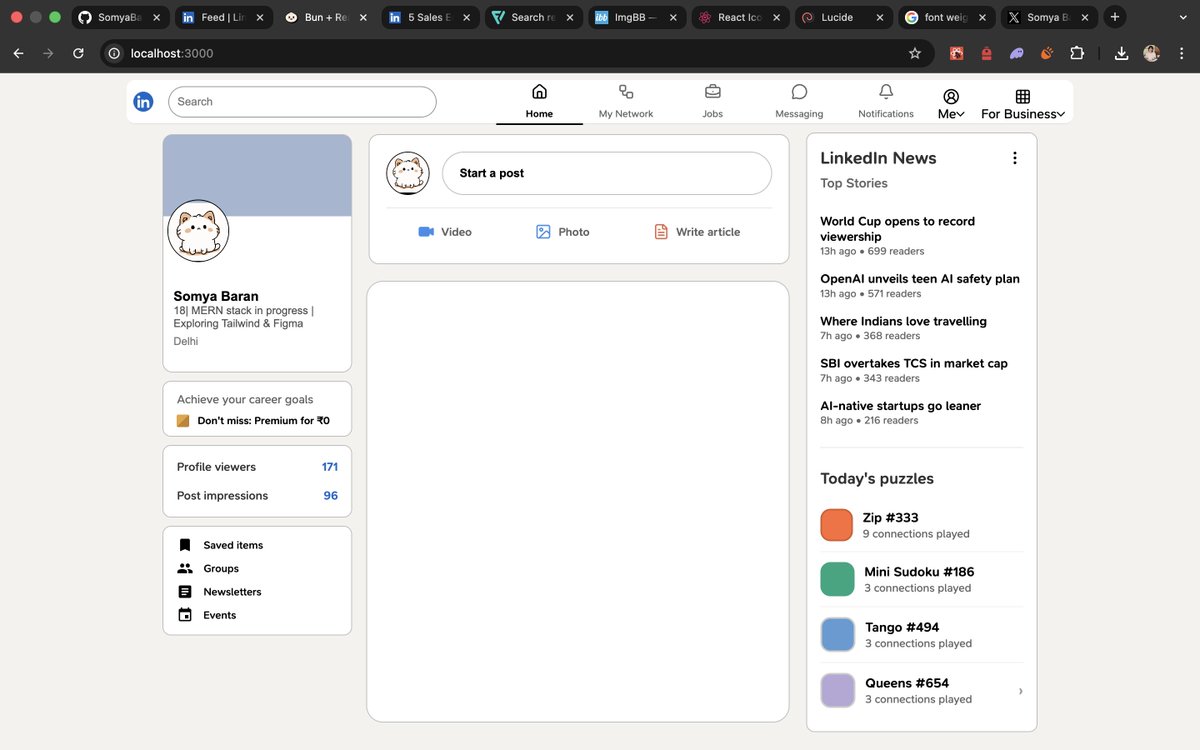Open the Notifications bell icon
This screenshot has width=1200, height=750.
pyautogui.click(x=886, y=92)
